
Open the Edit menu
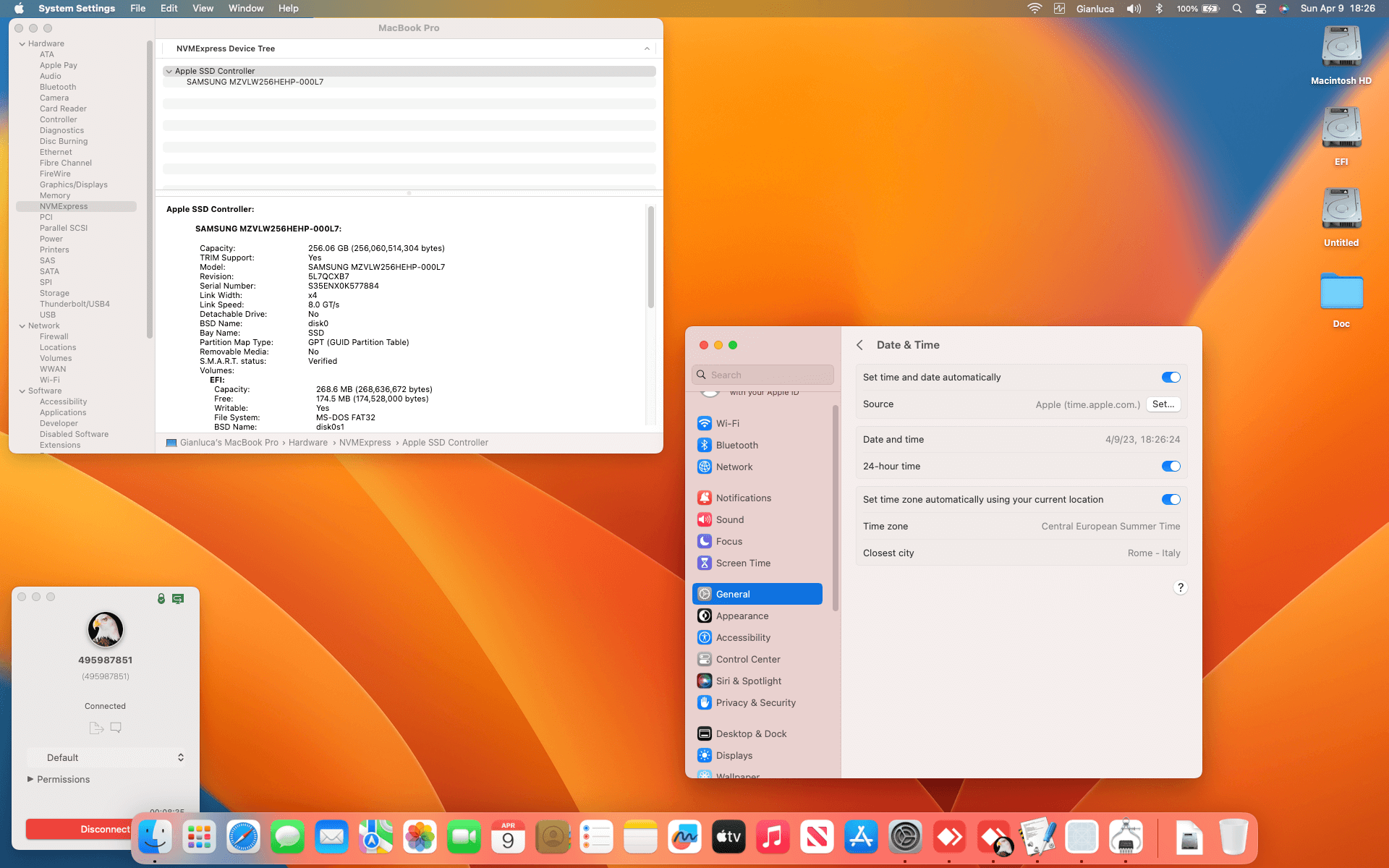[169, 9]
